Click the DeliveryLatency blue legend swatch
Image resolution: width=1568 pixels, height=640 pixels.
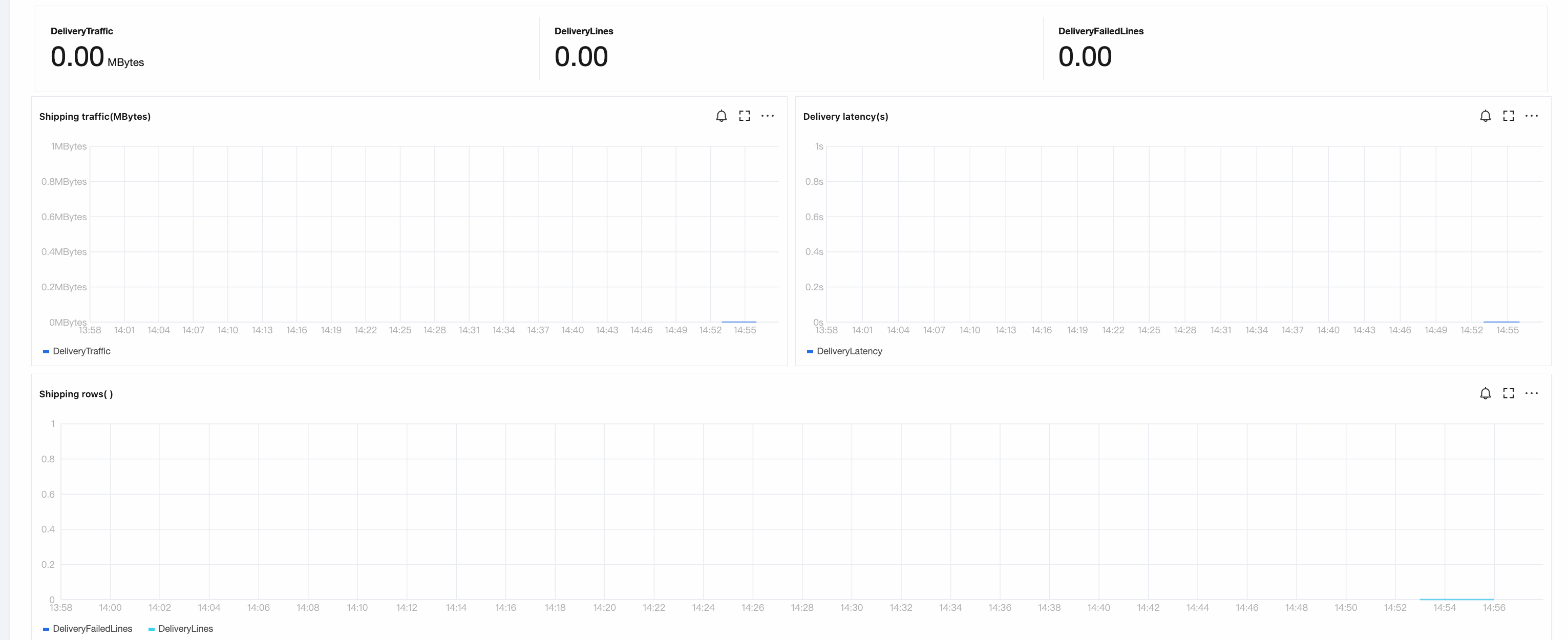[x=810, y=352]
